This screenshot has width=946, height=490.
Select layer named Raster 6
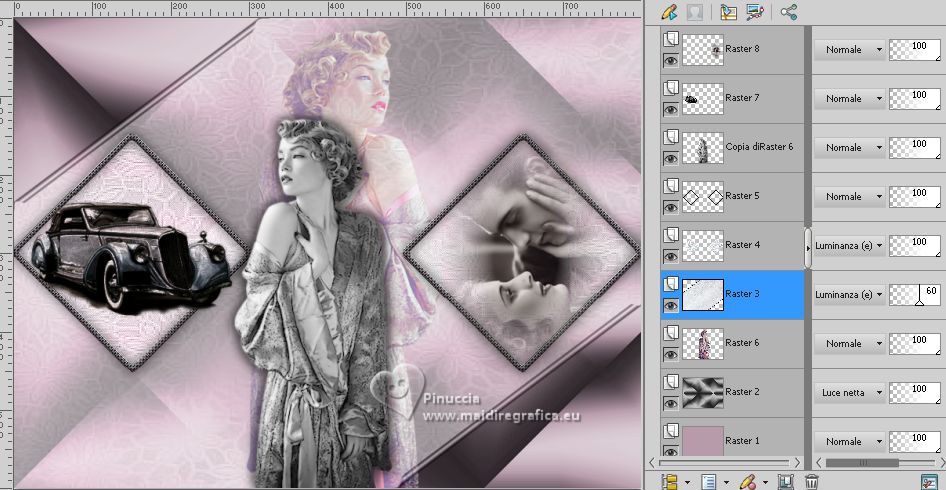(742, 342)
